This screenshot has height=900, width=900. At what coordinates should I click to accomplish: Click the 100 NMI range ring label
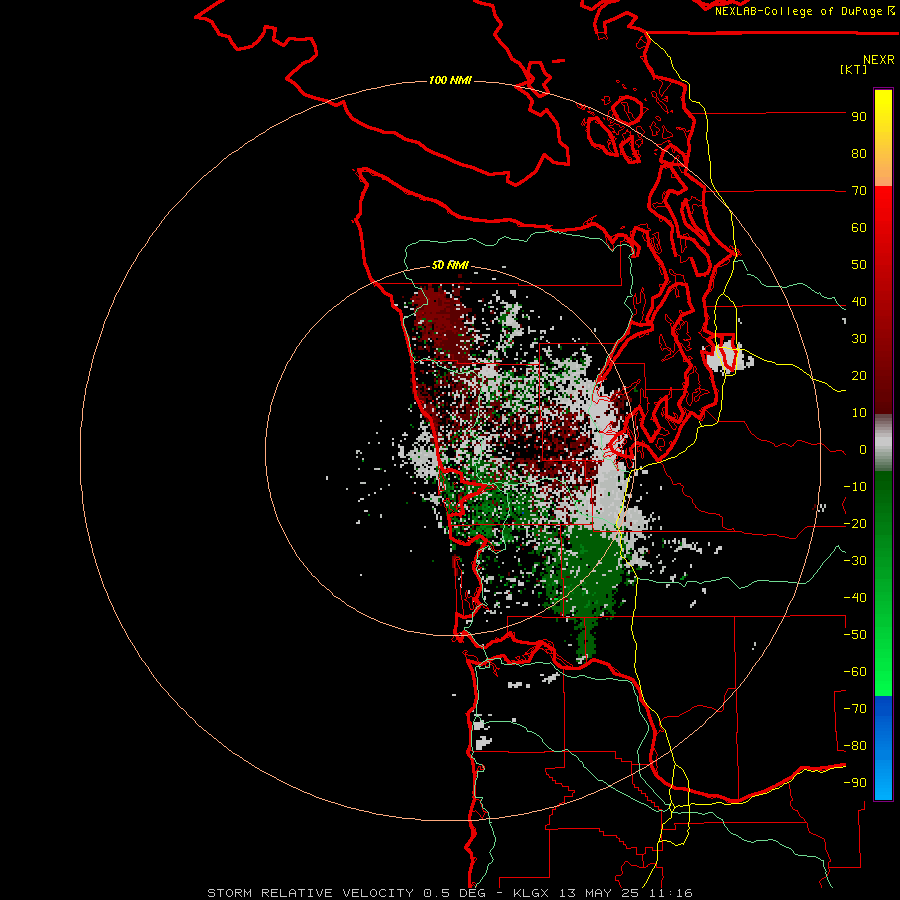(450, 80)
